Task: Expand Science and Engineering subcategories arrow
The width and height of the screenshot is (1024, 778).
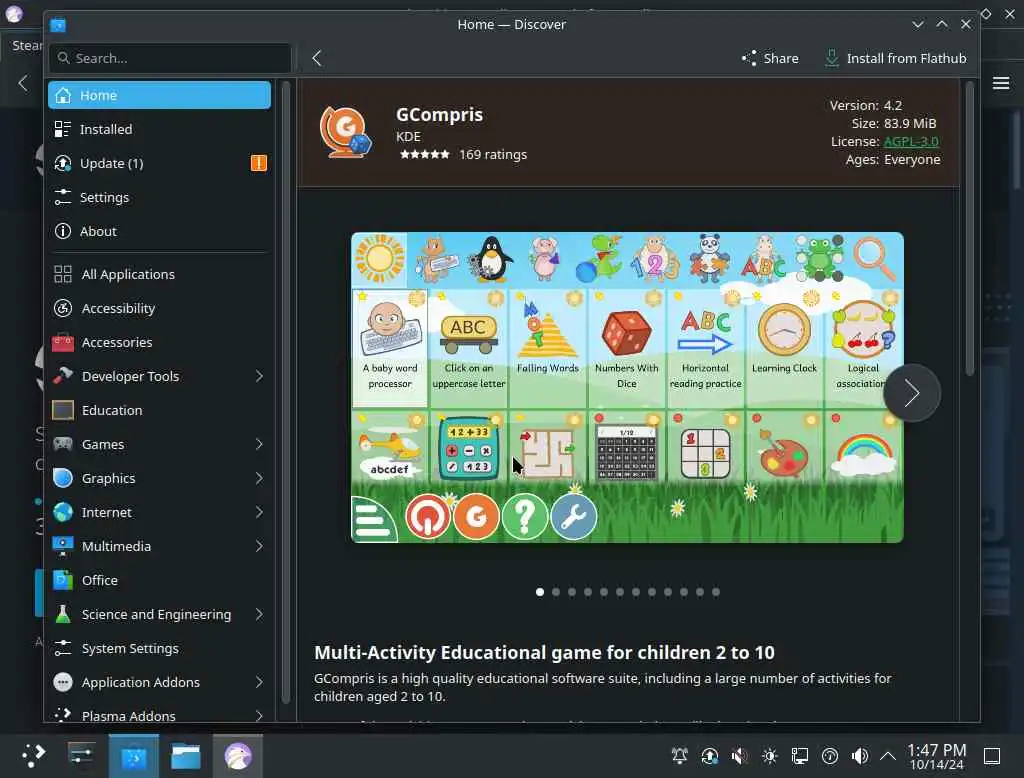Action: click(259, 614)
